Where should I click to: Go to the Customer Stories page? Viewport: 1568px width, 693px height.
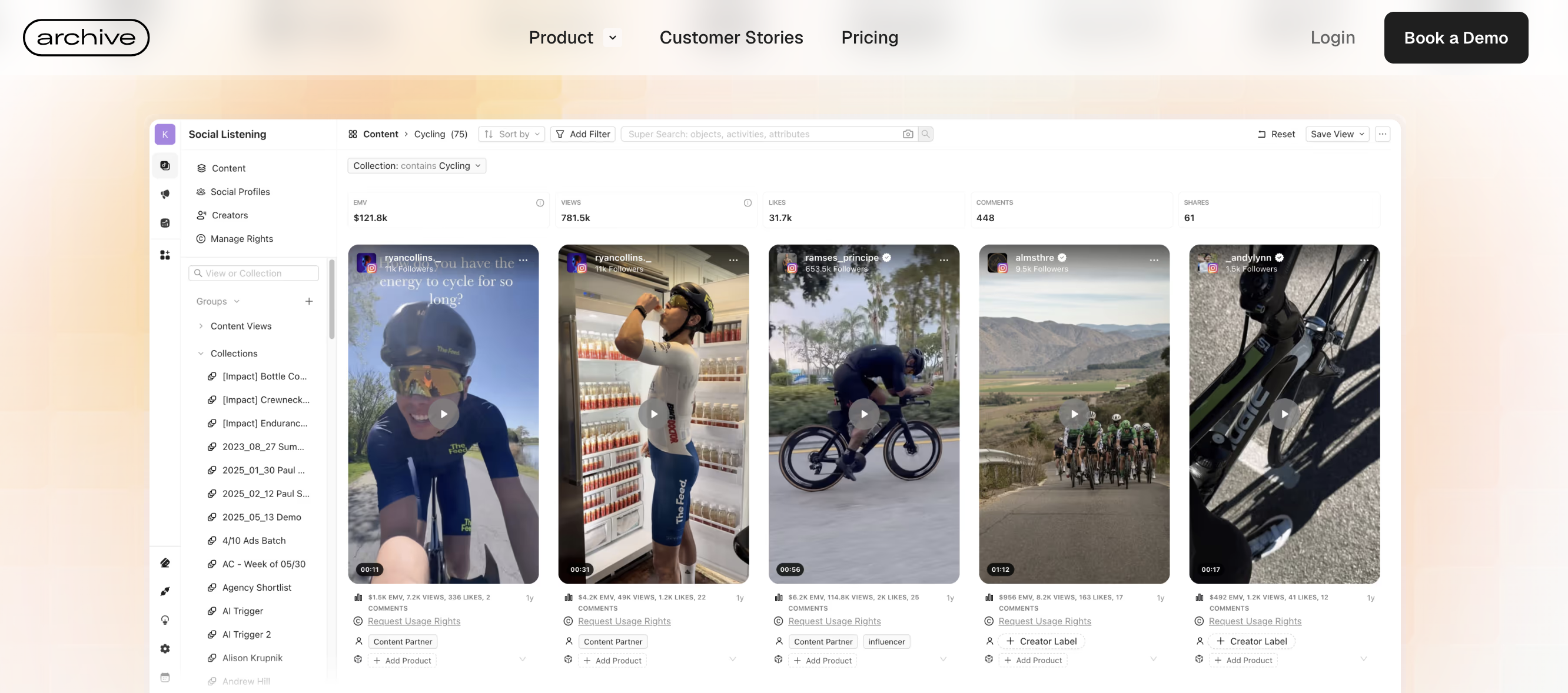(731, 38)
